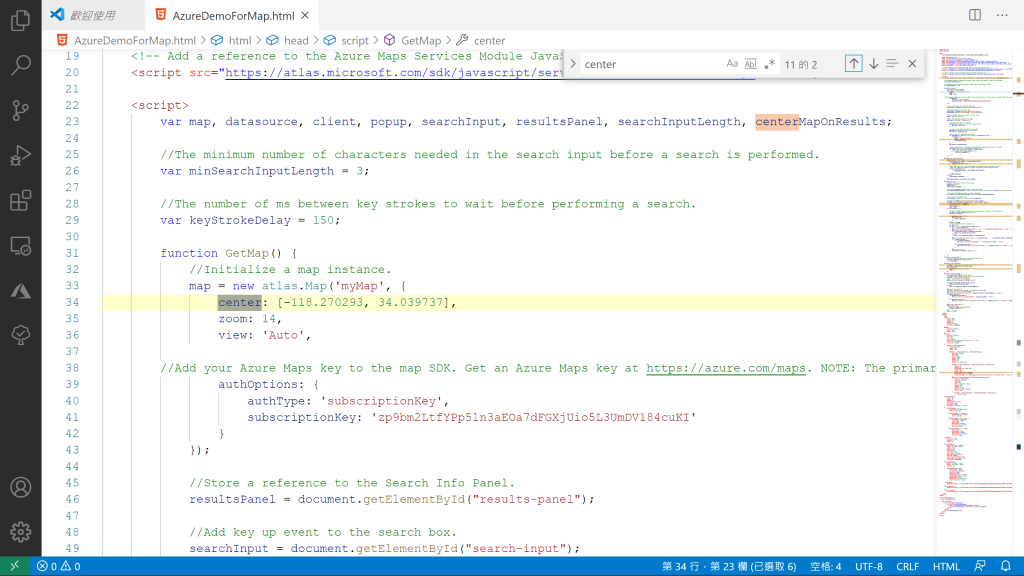Image resolution: width=1024 pixels, height=576 pixels.
Task: Open the head breadcrumb dropdown
Action: [296, 40]
